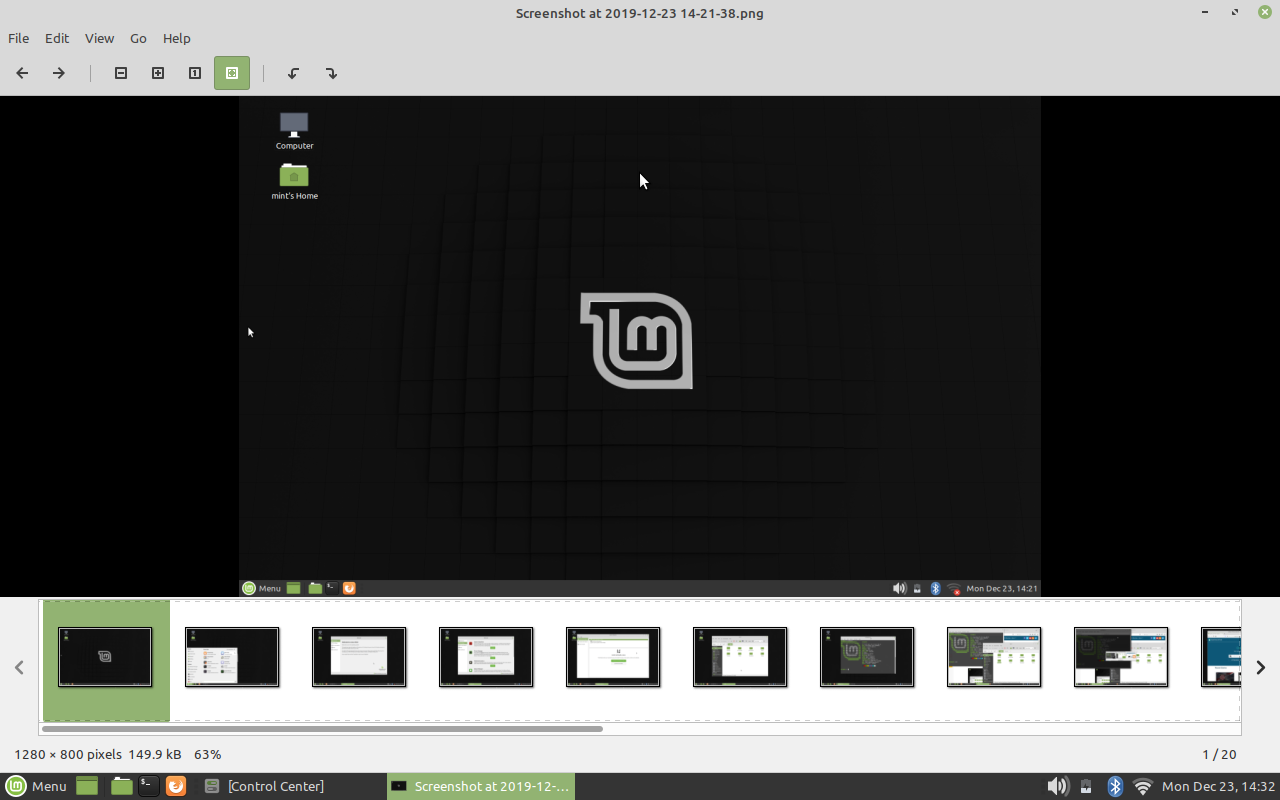Toggle best-fit zoom mode
1280x800 pixels.
tap(231, 73)
